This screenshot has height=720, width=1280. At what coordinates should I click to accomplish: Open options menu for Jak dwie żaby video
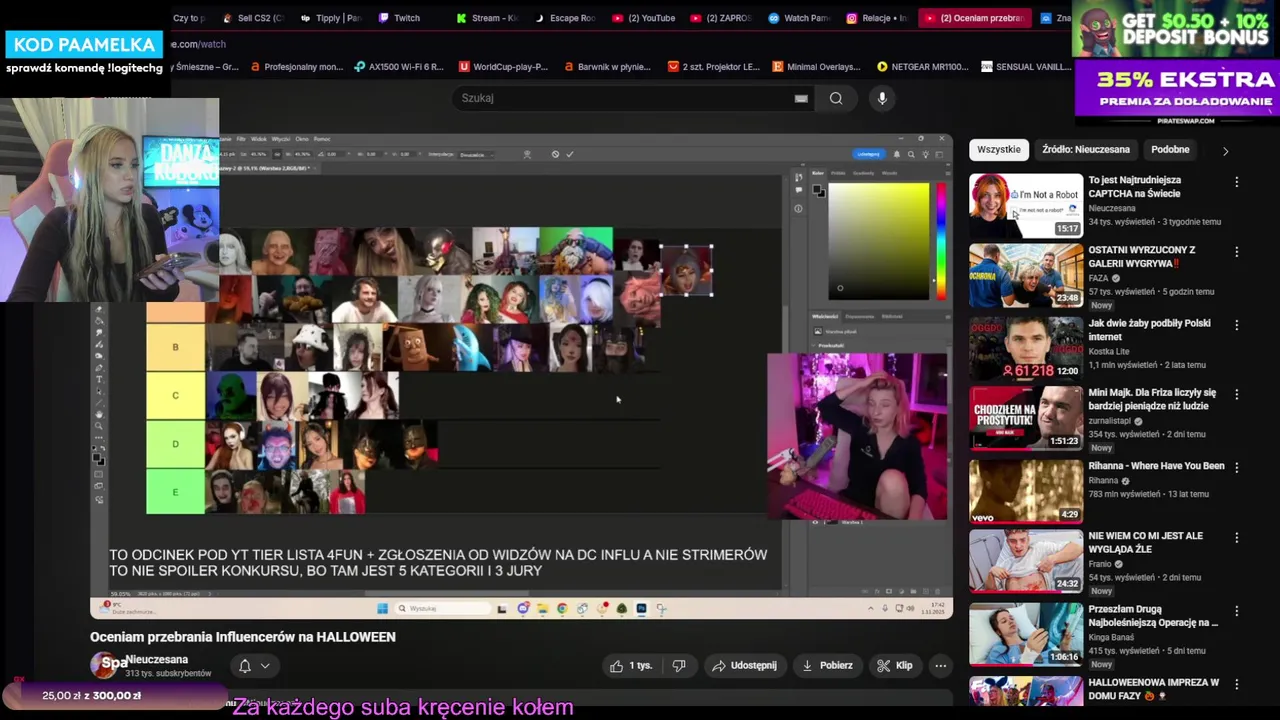[x=1237, y=325]
